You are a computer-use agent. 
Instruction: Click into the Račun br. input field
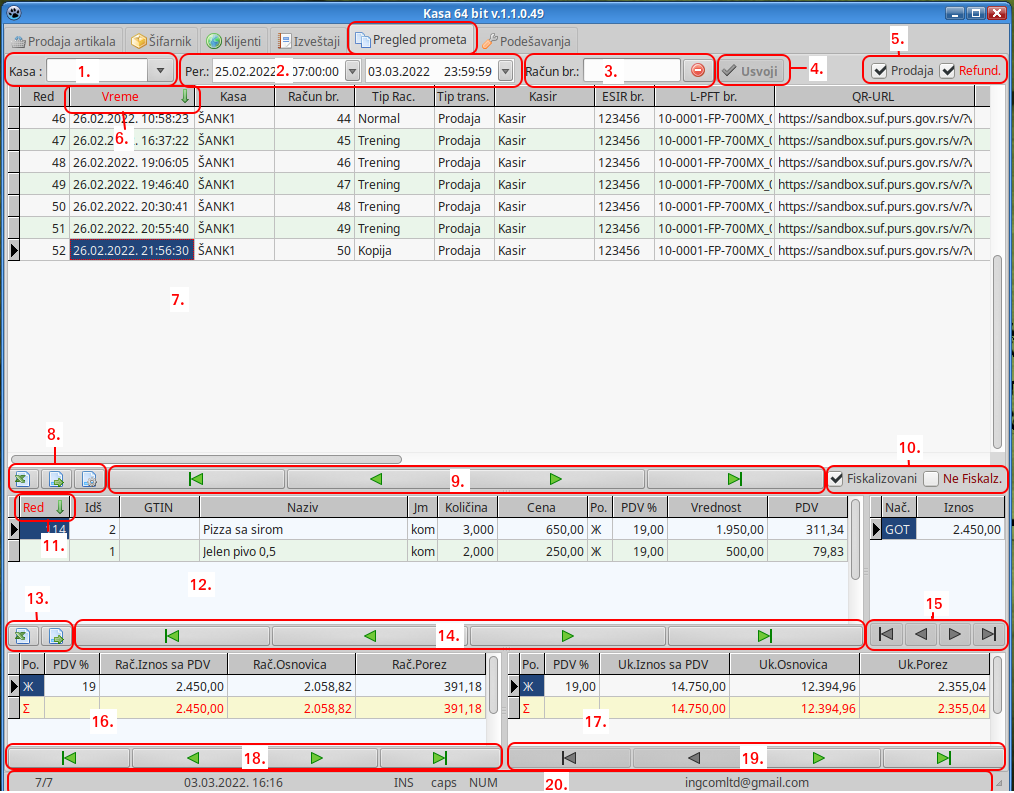click(632, 71)
